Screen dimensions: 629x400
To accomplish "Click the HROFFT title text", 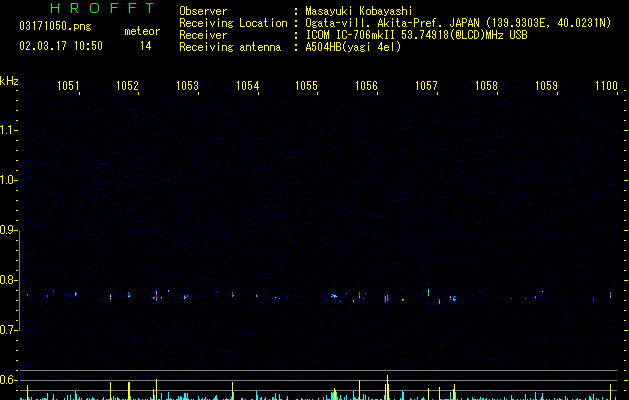I will (103, 8).
